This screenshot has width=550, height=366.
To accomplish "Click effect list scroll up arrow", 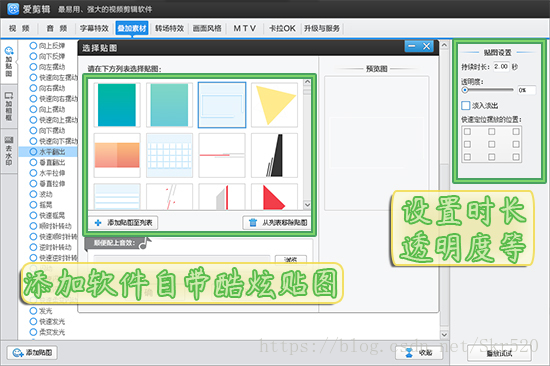I will [444, 45].
